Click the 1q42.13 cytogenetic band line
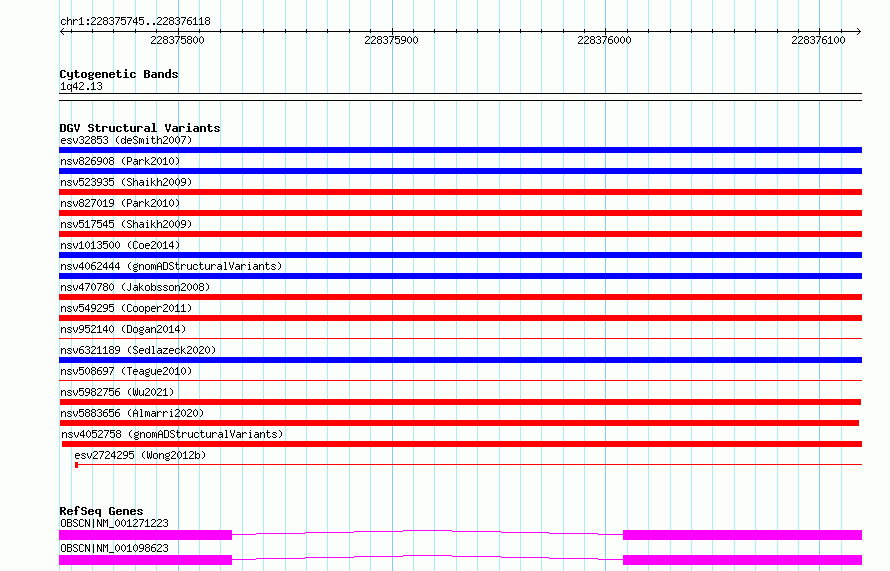Image resolution: width=890 pixels, height=571 pixels. pyautogui.click(x=460, y=97)
